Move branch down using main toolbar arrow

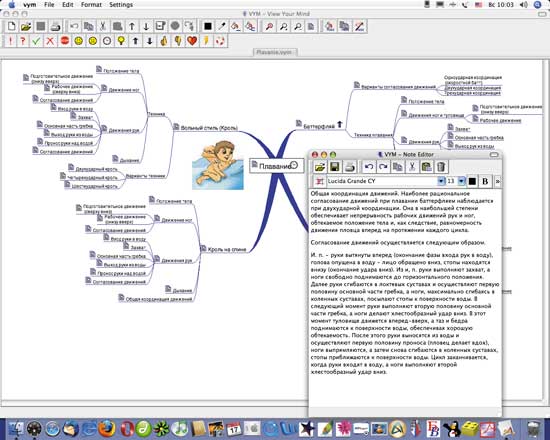(146, 26)
